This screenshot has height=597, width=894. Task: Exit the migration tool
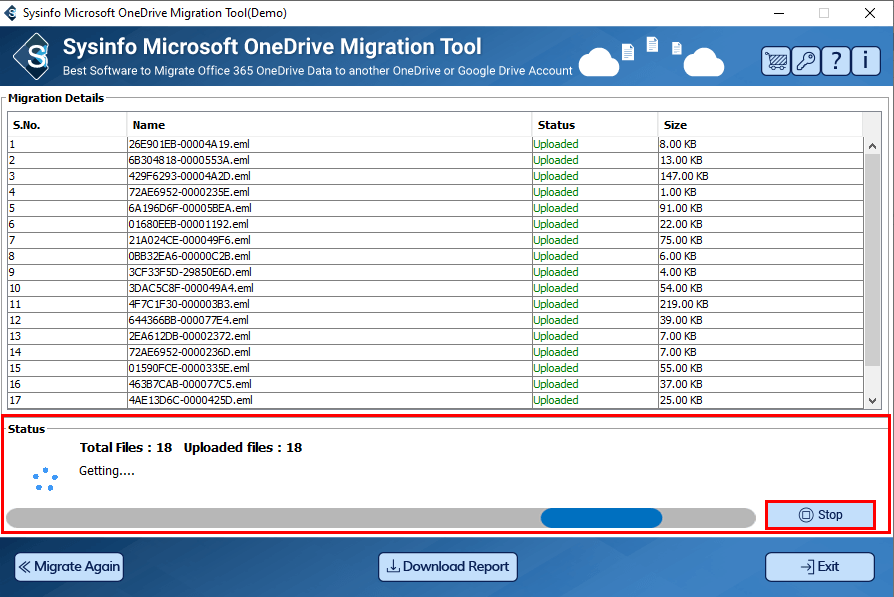coord(819,566)
